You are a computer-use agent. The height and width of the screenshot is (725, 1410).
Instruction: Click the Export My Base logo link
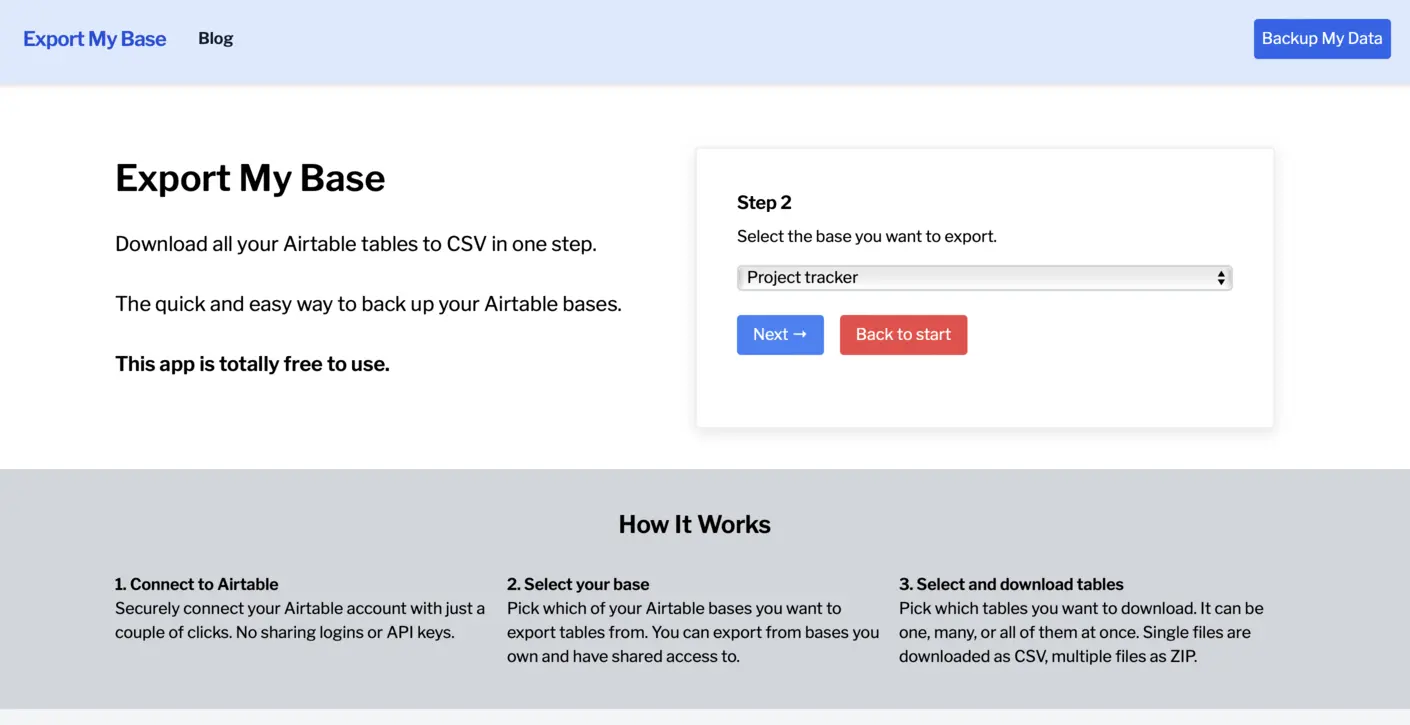click(x=95, y=39)
